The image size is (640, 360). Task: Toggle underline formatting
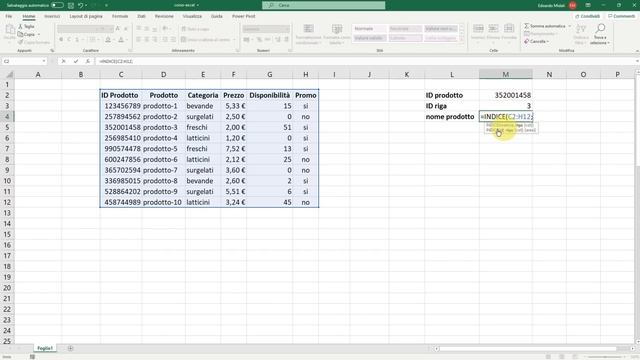click(x=77, y=40)
